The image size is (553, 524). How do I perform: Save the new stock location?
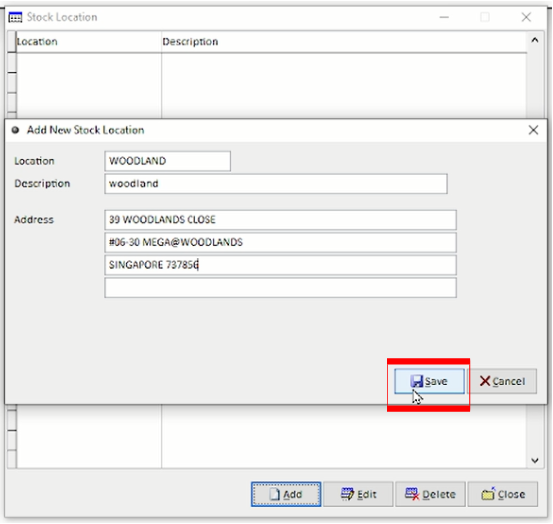click(429, 381)
